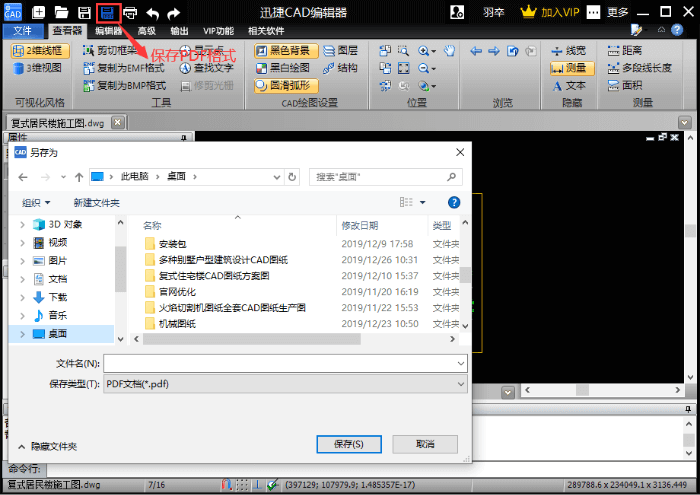
Task: Switch to the 编辑器 tab
Action: click(108, 31)
